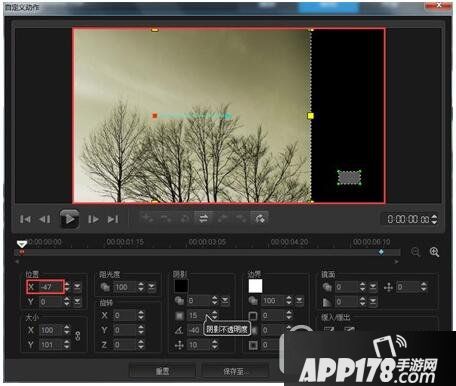Step forward one frame
This screenshot has width=456, height=386.
(93, 219)
